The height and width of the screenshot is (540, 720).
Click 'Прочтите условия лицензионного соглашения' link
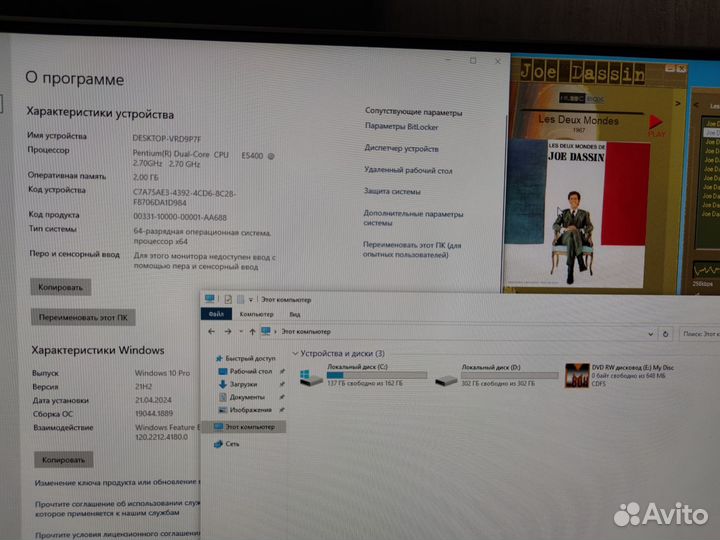pyautogui.click(x=118, y=534)
